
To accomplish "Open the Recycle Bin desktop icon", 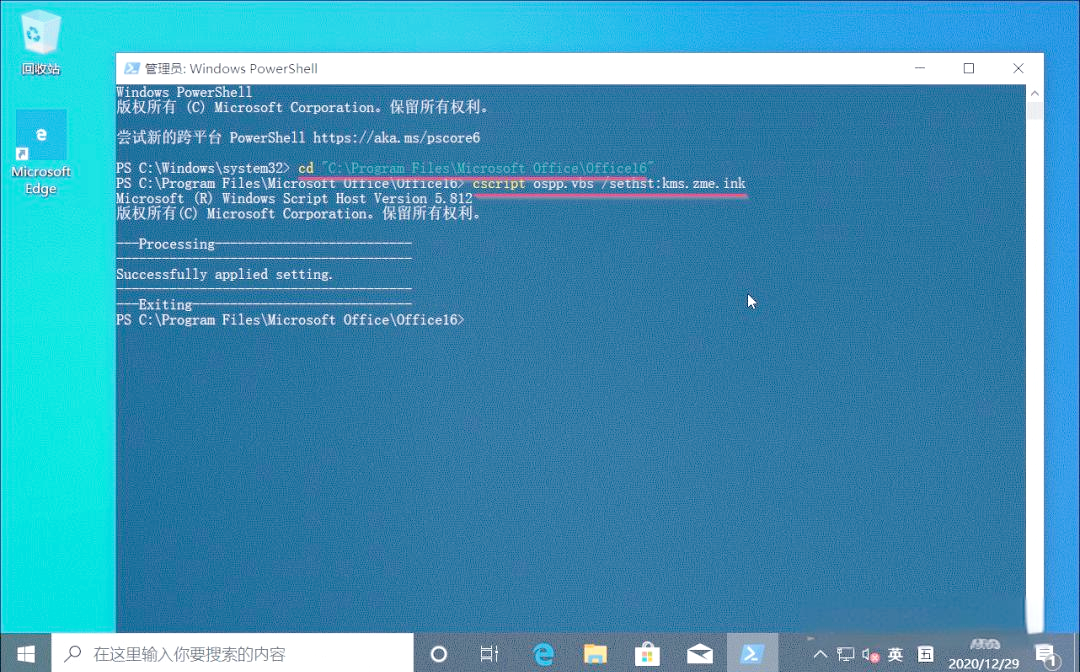I will (41, 43).
